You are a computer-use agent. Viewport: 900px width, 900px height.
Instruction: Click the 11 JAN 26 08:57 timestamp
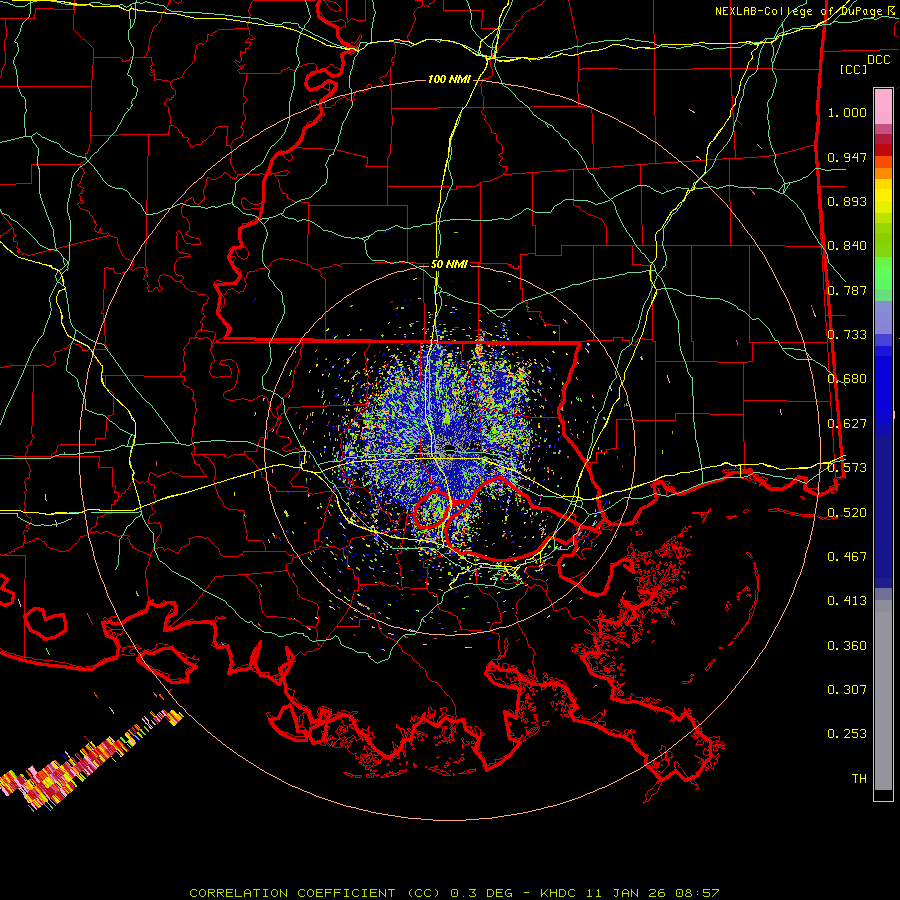point(653,893)
